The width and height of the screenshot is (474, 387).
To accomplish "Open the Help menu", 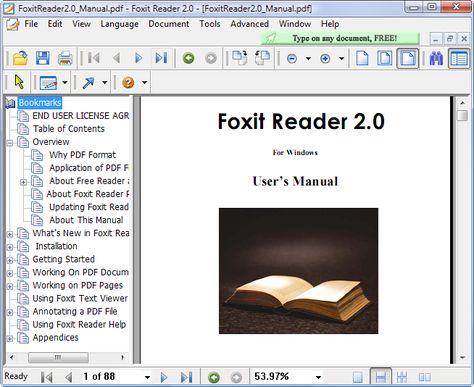I will point(330,24).
